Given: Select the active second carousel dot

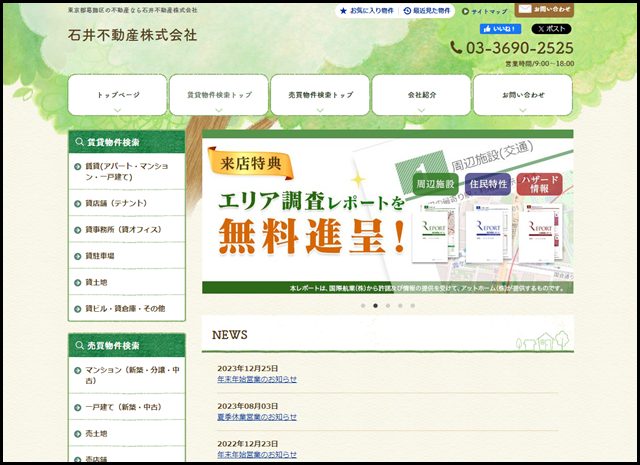Looking at the screenshot, I should pos(376,306).
